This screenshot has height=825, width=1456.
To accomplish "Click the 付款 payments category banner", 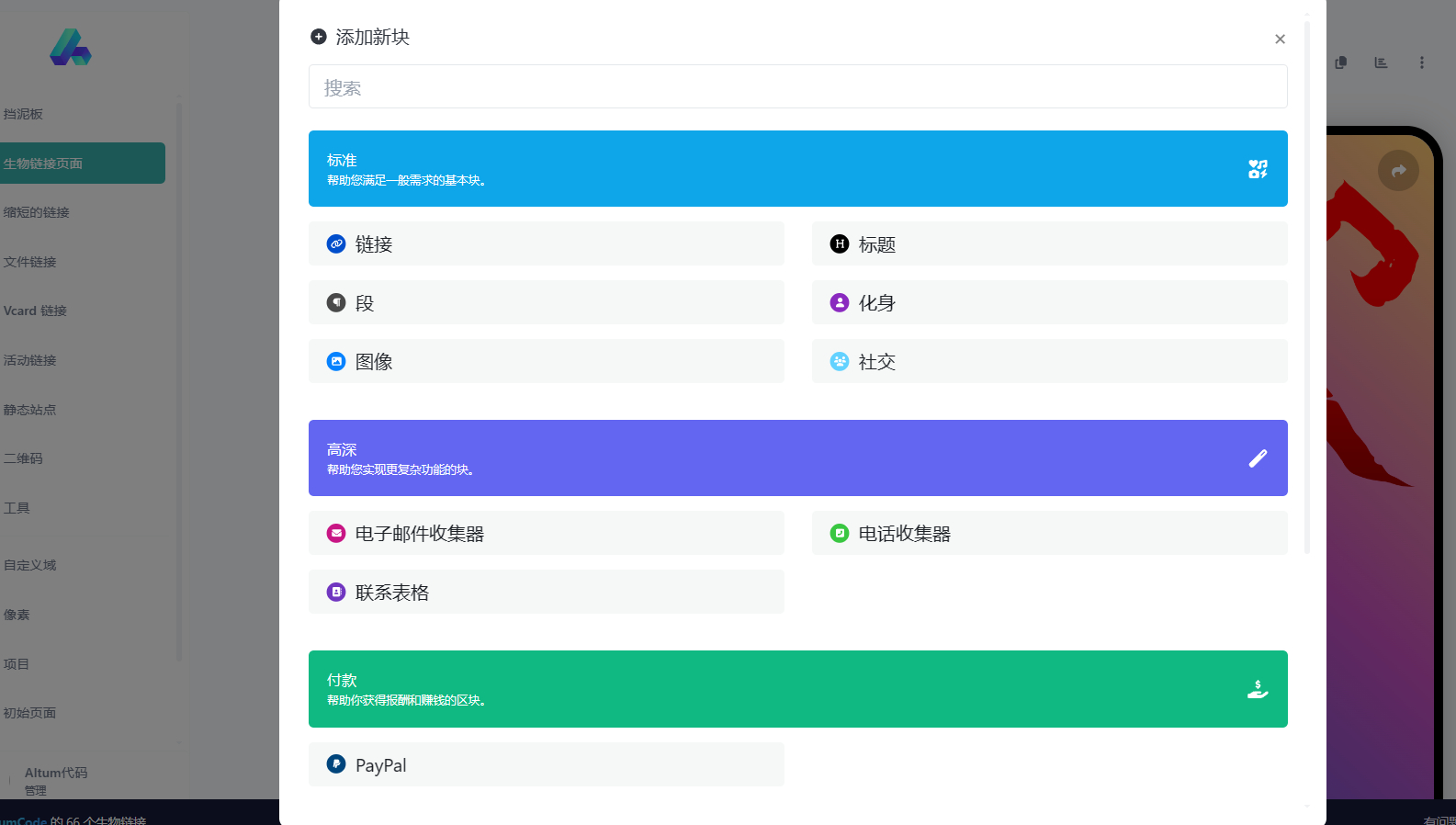I will pyautogui.click(x=797, y=689).
